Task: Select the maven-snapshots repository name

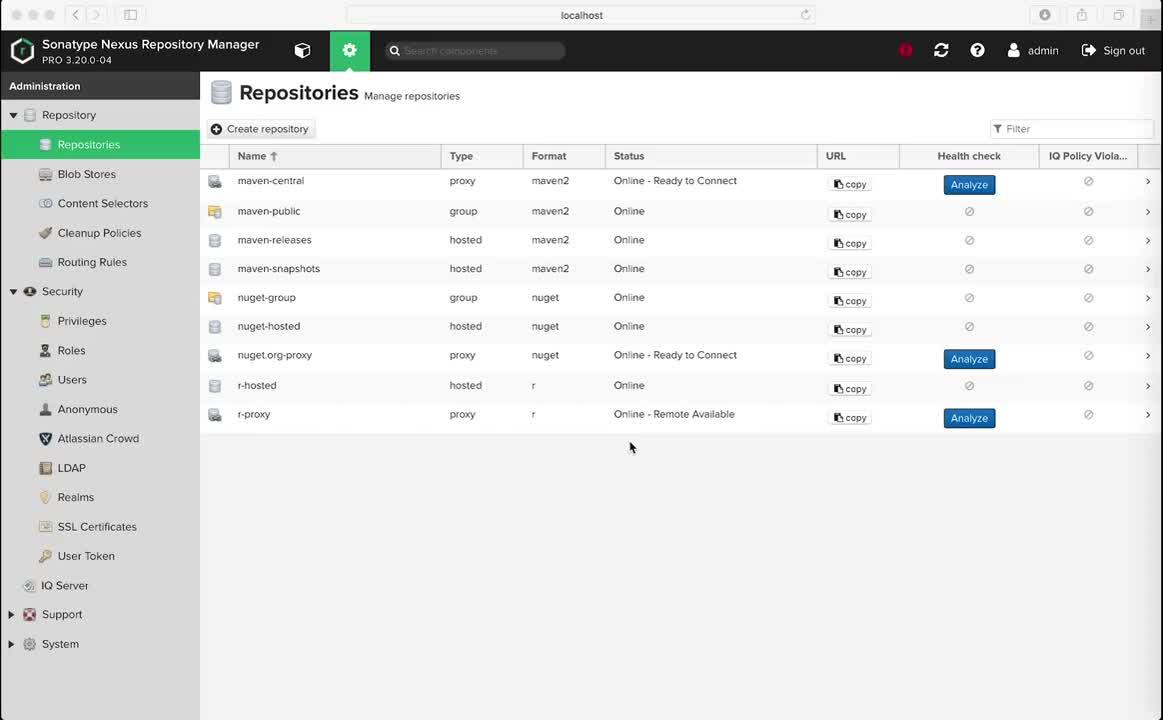Action: pyautogui.click(x=279, y=269)
